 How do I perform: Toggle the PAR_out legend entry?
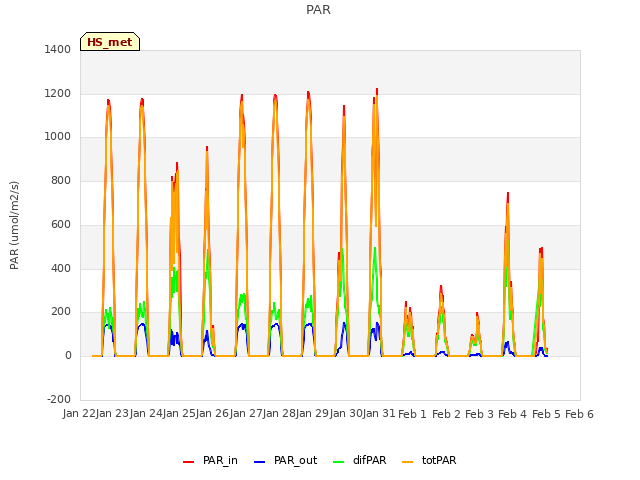(x=285, y=460)
